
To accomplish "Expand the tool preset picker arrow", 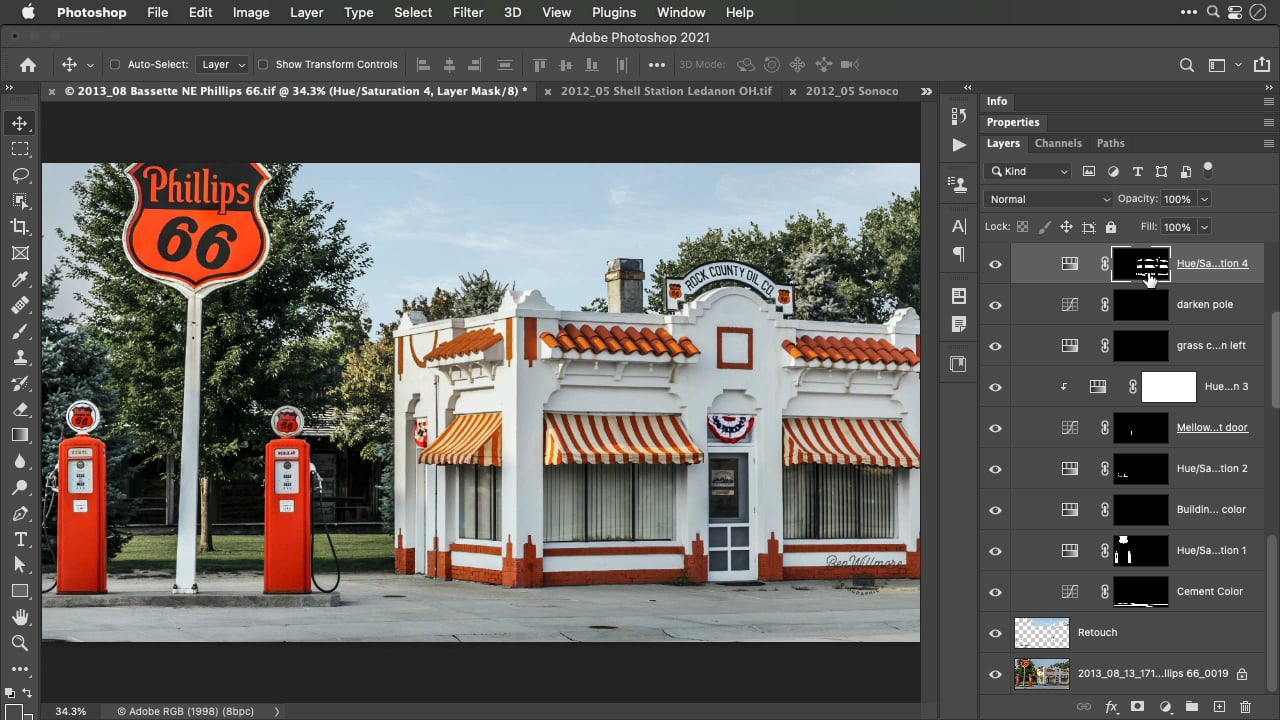I will pyautogui.click(x=90, y=65).
